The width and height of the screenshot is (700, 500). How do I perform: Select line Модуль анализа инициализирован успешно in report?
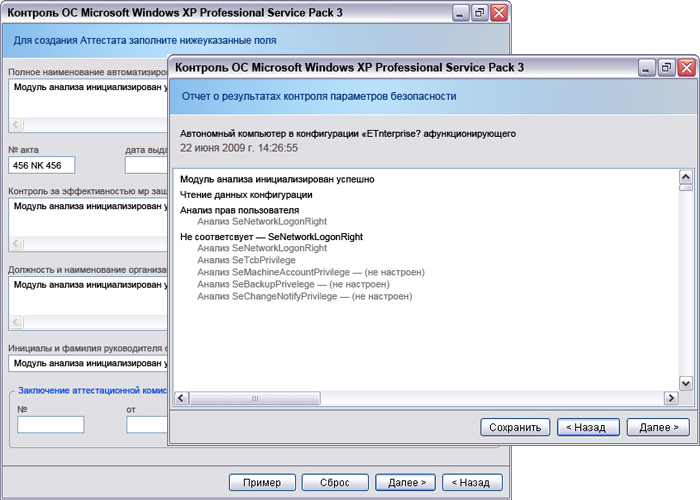[277, 179]
